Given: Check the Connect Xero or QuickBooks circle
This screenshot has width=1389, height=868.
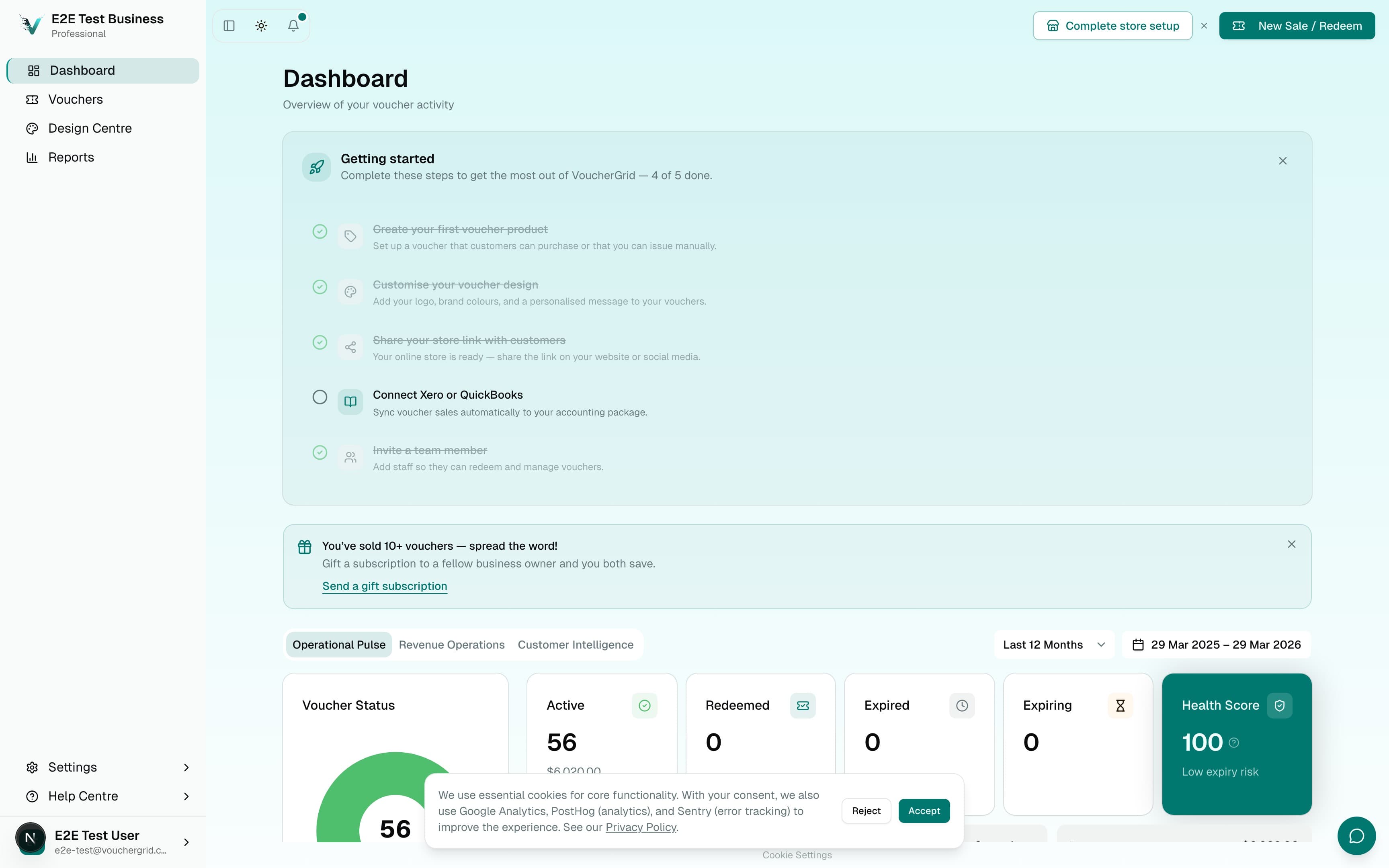Looking at the screenshot, I should pyautogui.click(x=320, y=397).
